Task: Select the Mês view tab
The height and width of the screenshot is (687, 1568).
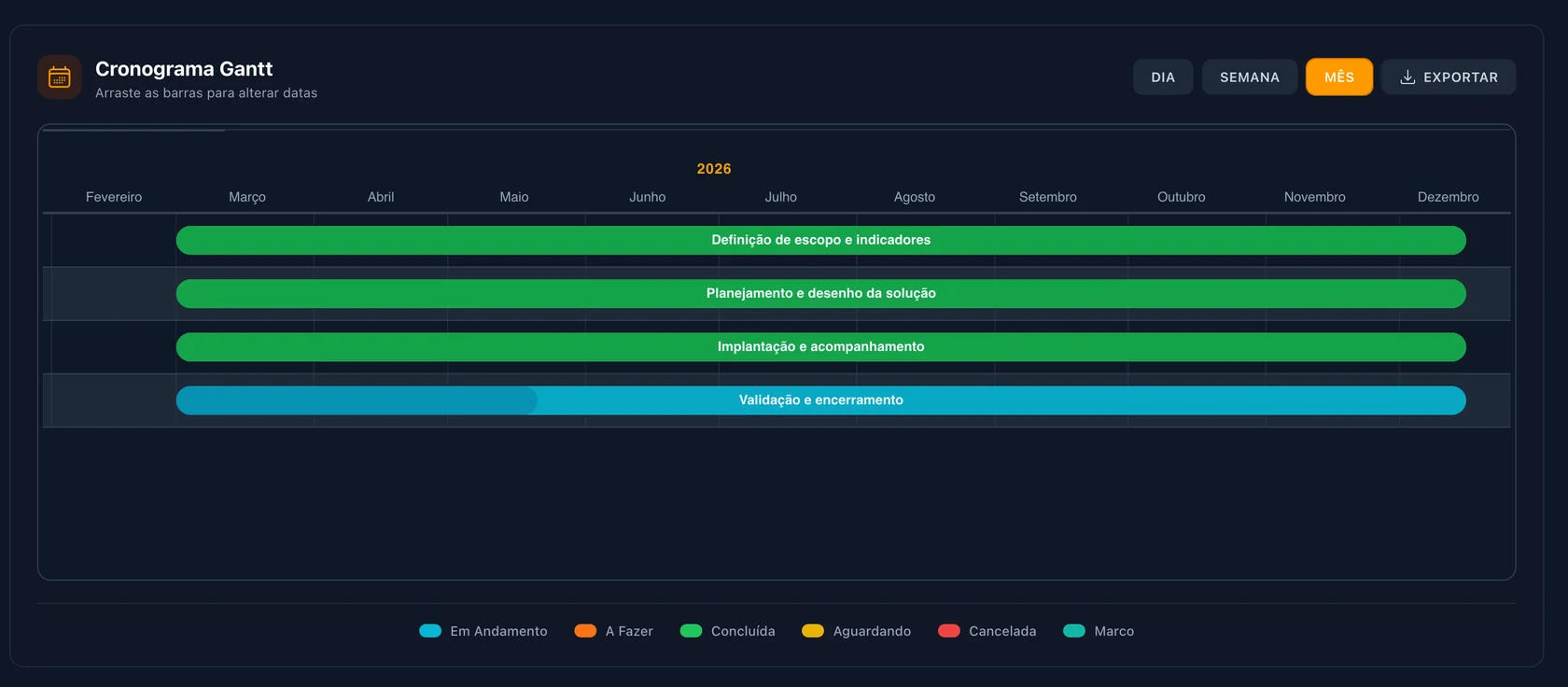Action: pos(1339,77)
